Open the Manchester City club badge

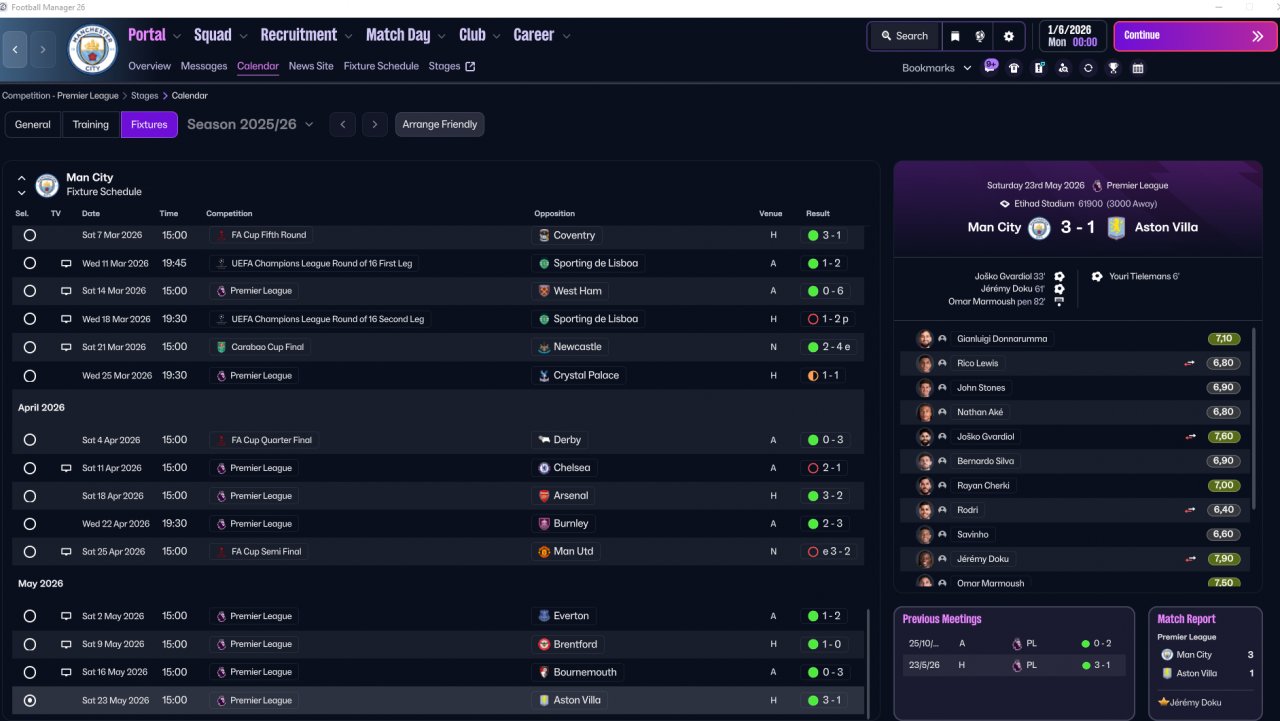[92, 49]
